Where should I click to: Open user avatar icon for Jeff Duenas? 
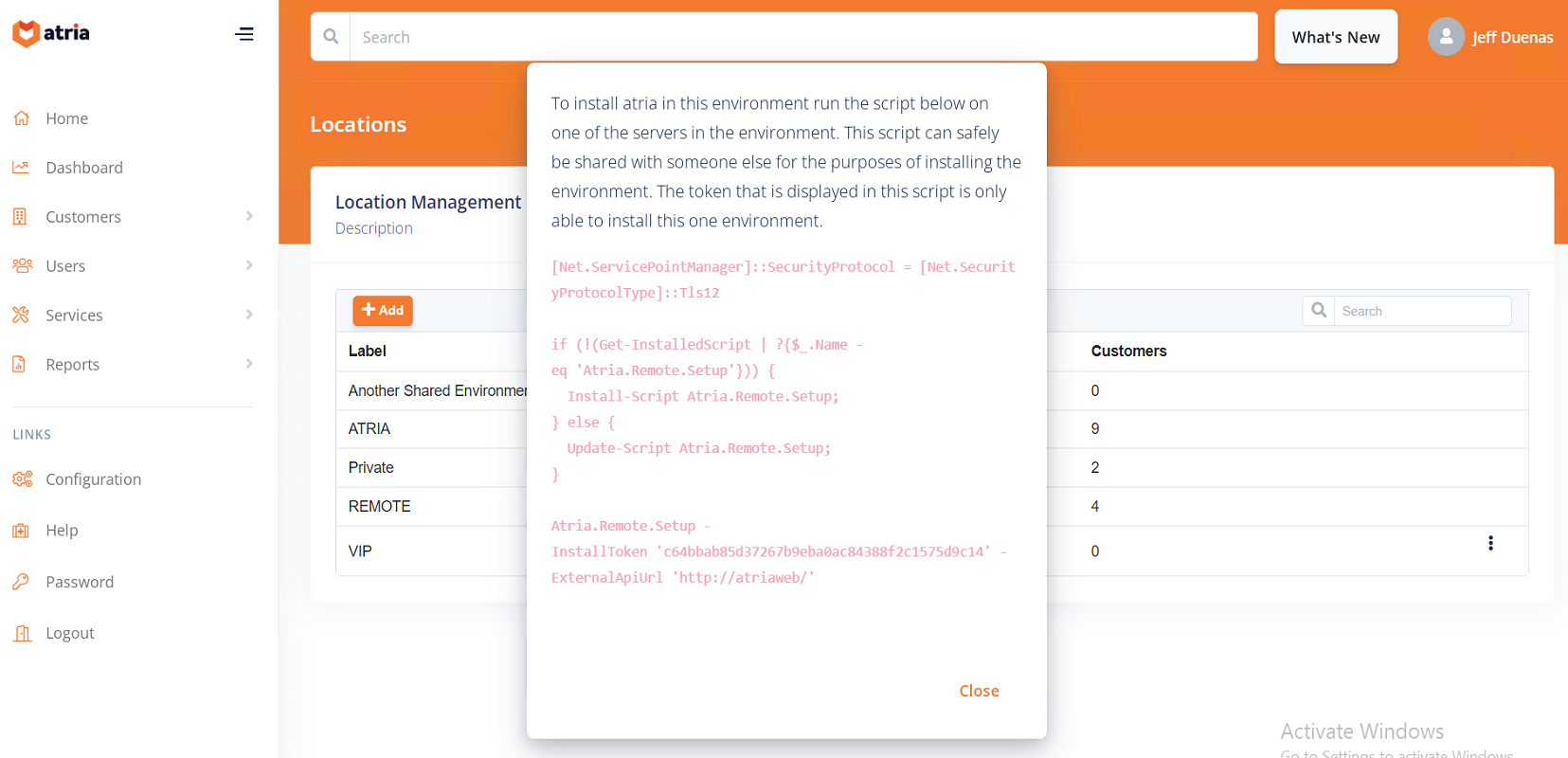pyautogui.click(x=1445, y=37)
